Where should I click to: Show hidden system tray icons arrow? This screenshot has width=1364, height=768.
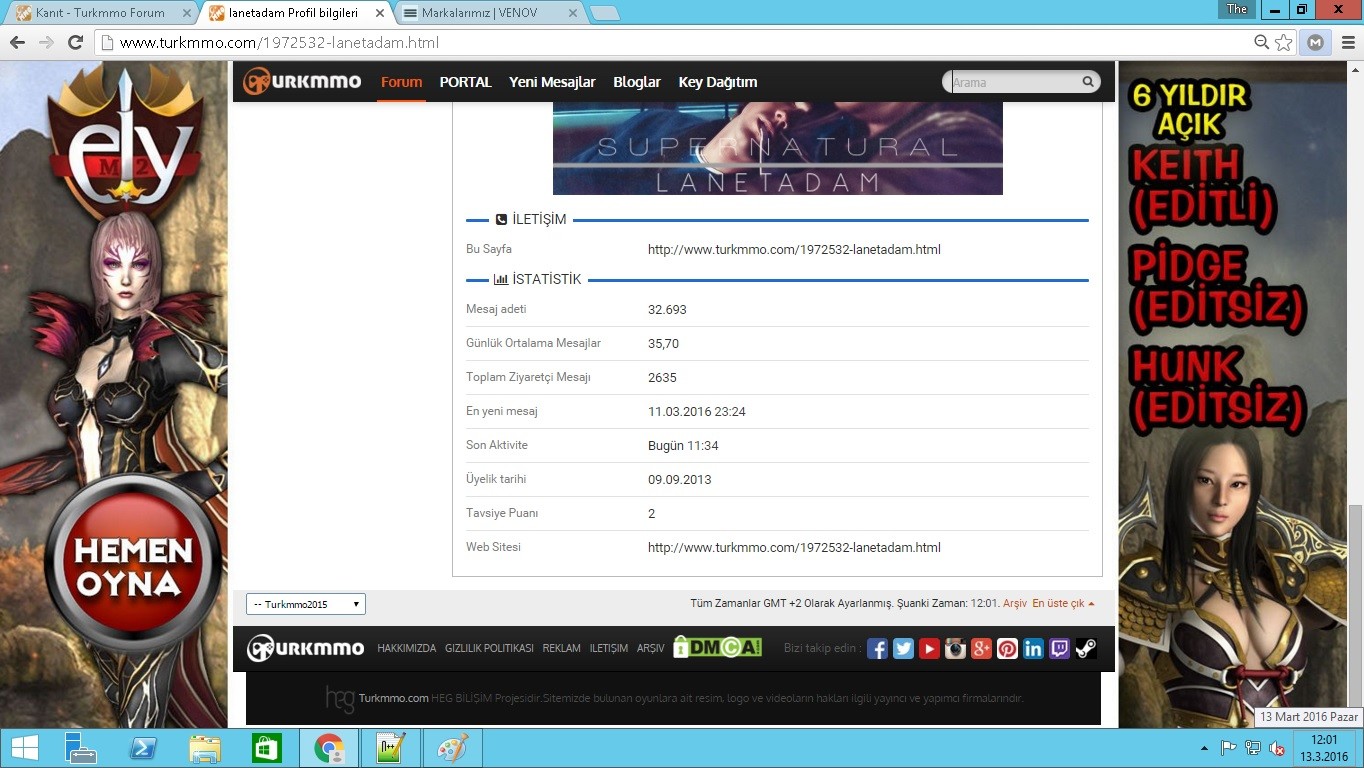1204,748
